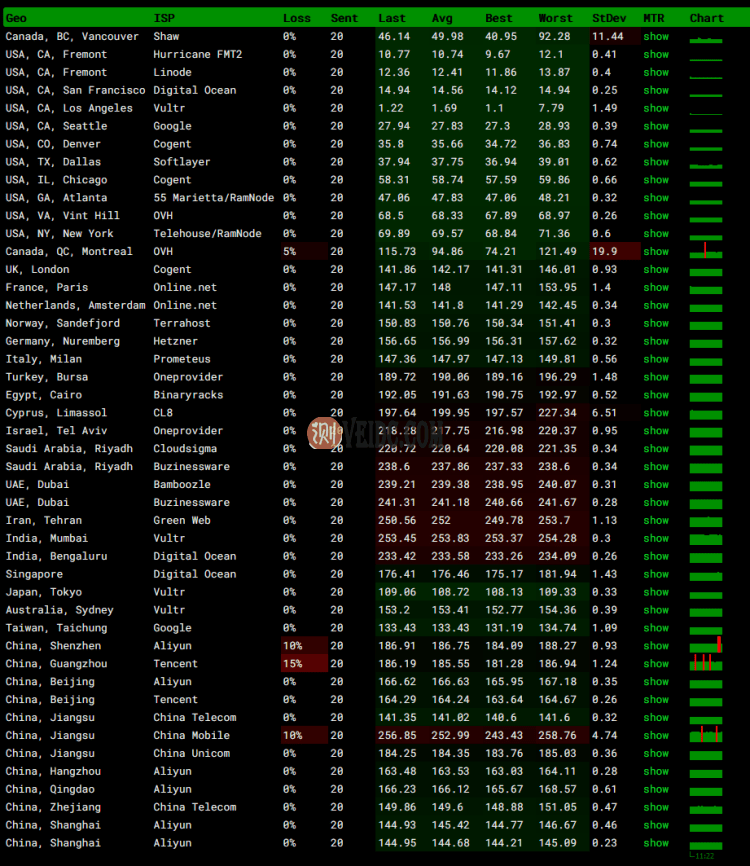The image size is (750, 866).
Task: Click the 5% loss cell for Montreal
Action: [x=304, y=252]
